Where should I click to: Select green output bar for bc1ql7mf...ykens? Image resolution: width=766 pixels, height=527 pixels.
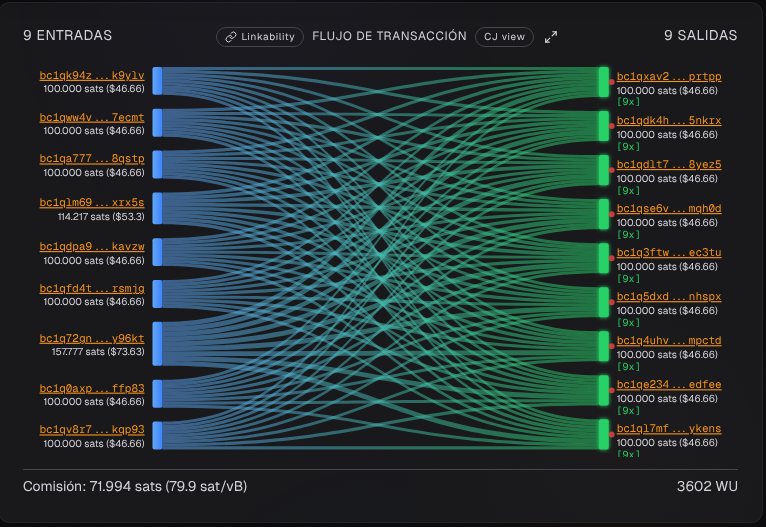coord(604,434)
